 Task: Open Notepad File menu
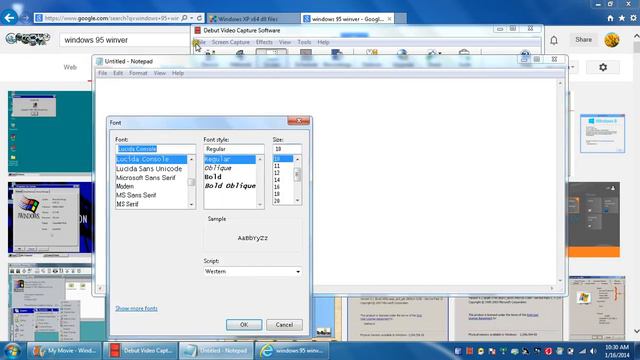102,73
